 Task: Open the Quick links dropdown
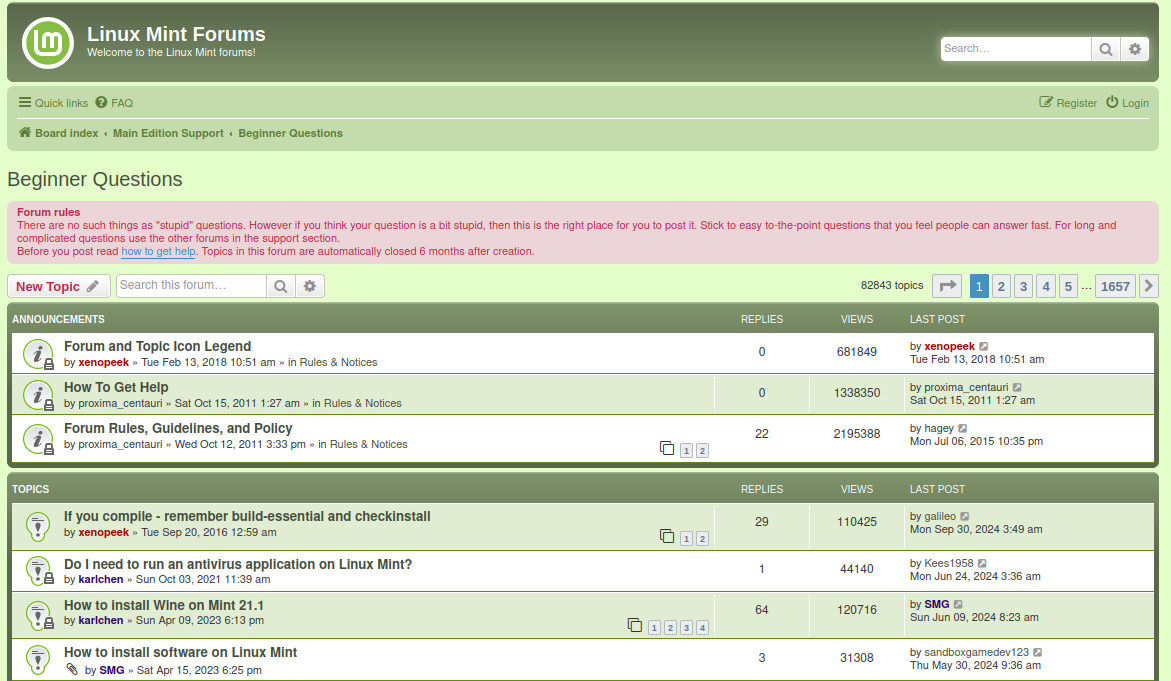coord(52,102)
